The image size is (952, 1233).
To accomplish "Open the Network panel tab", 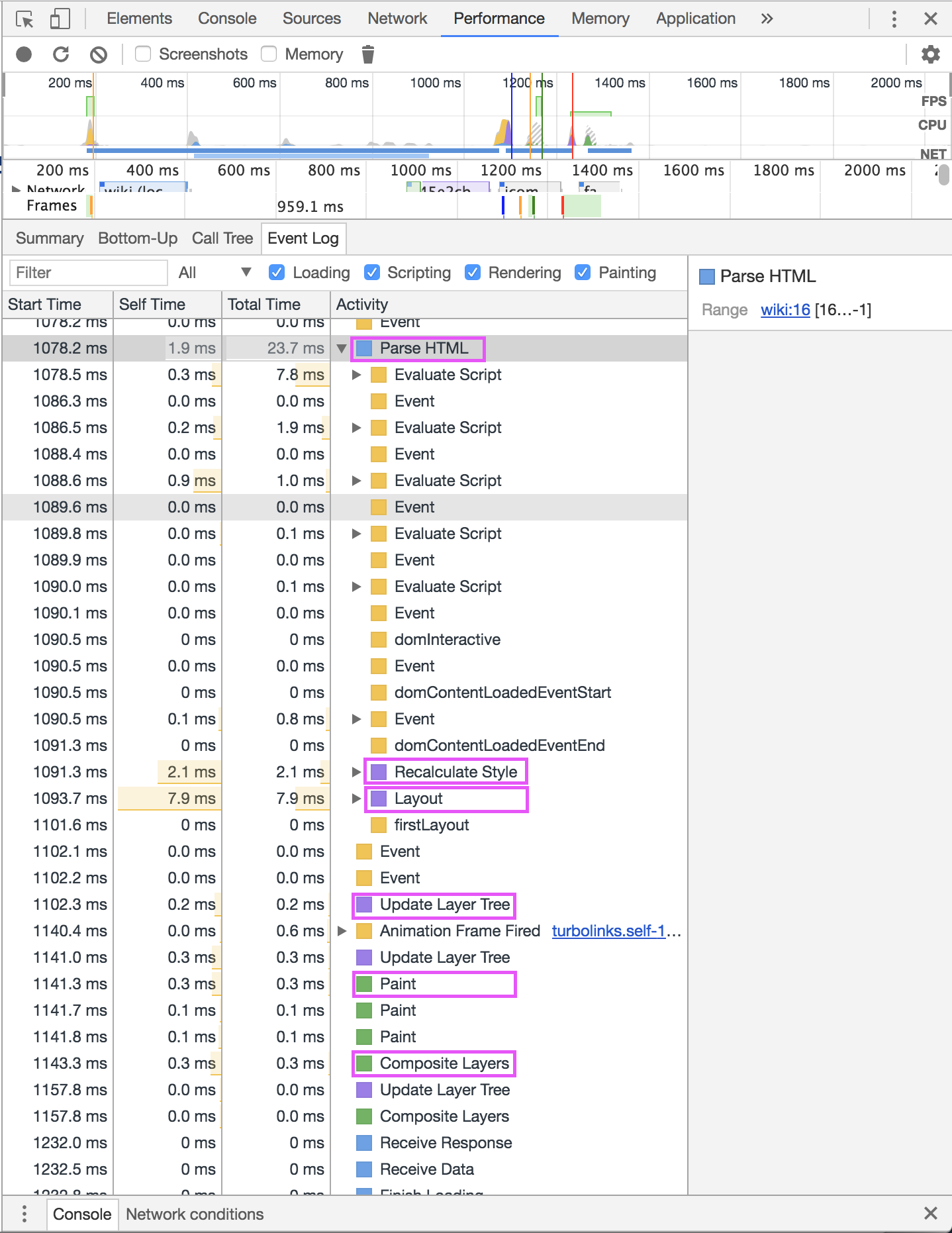I will [x=397, y=19].
